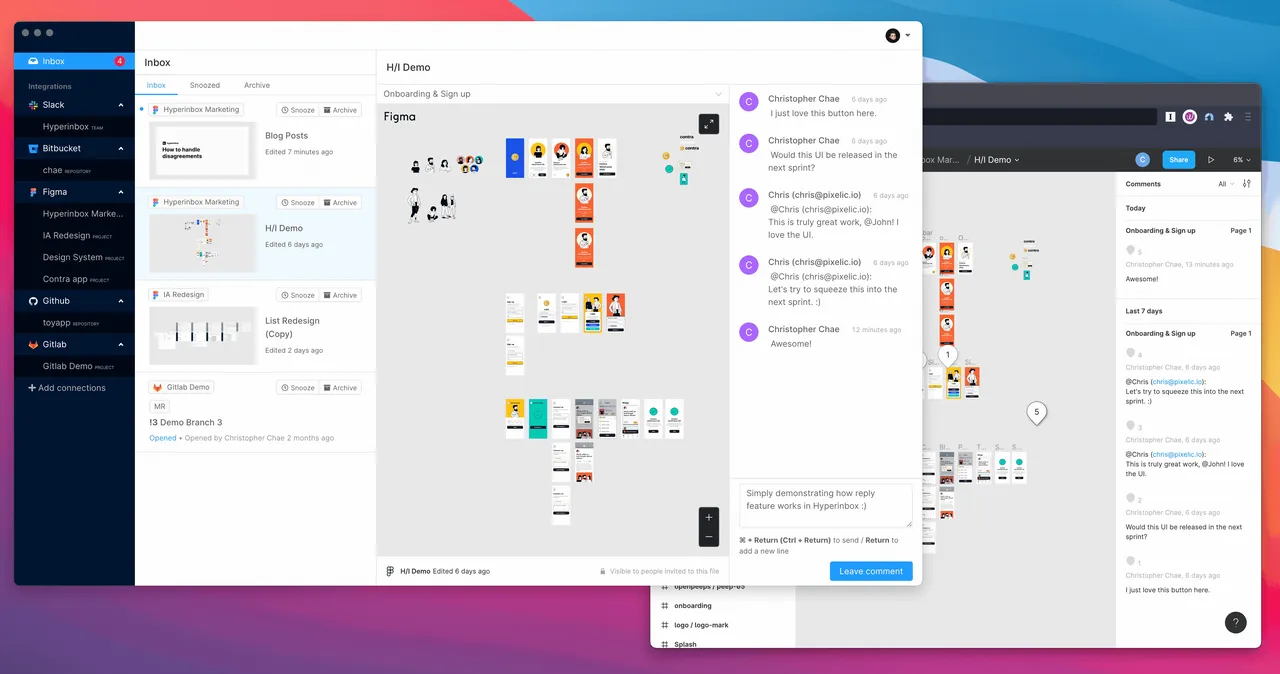Select comment pin 1 on Figma canvas

coord(948,356)
